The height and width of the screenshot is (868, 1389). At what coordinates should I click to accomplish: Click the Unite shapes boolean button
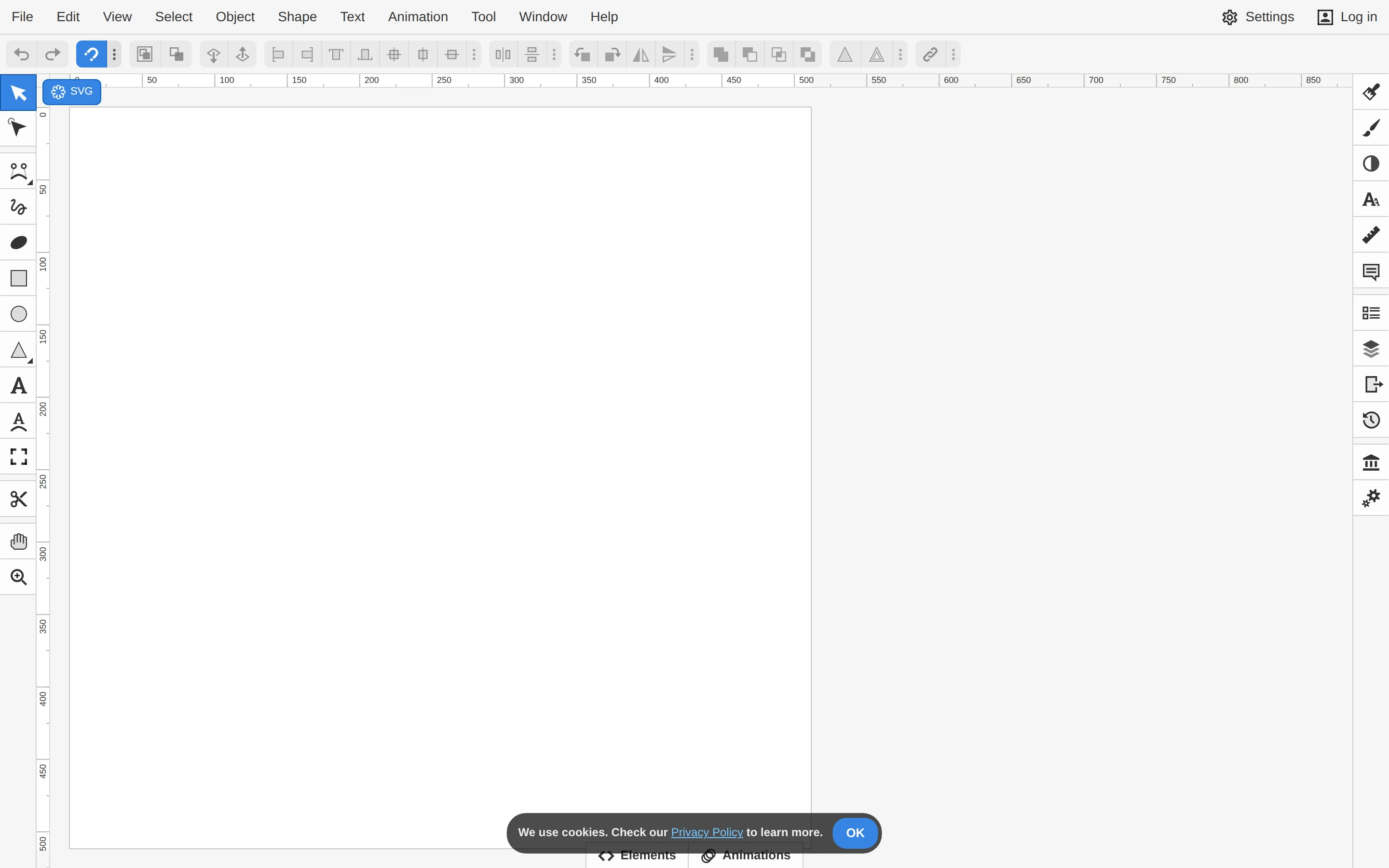[x=721, y=54]
